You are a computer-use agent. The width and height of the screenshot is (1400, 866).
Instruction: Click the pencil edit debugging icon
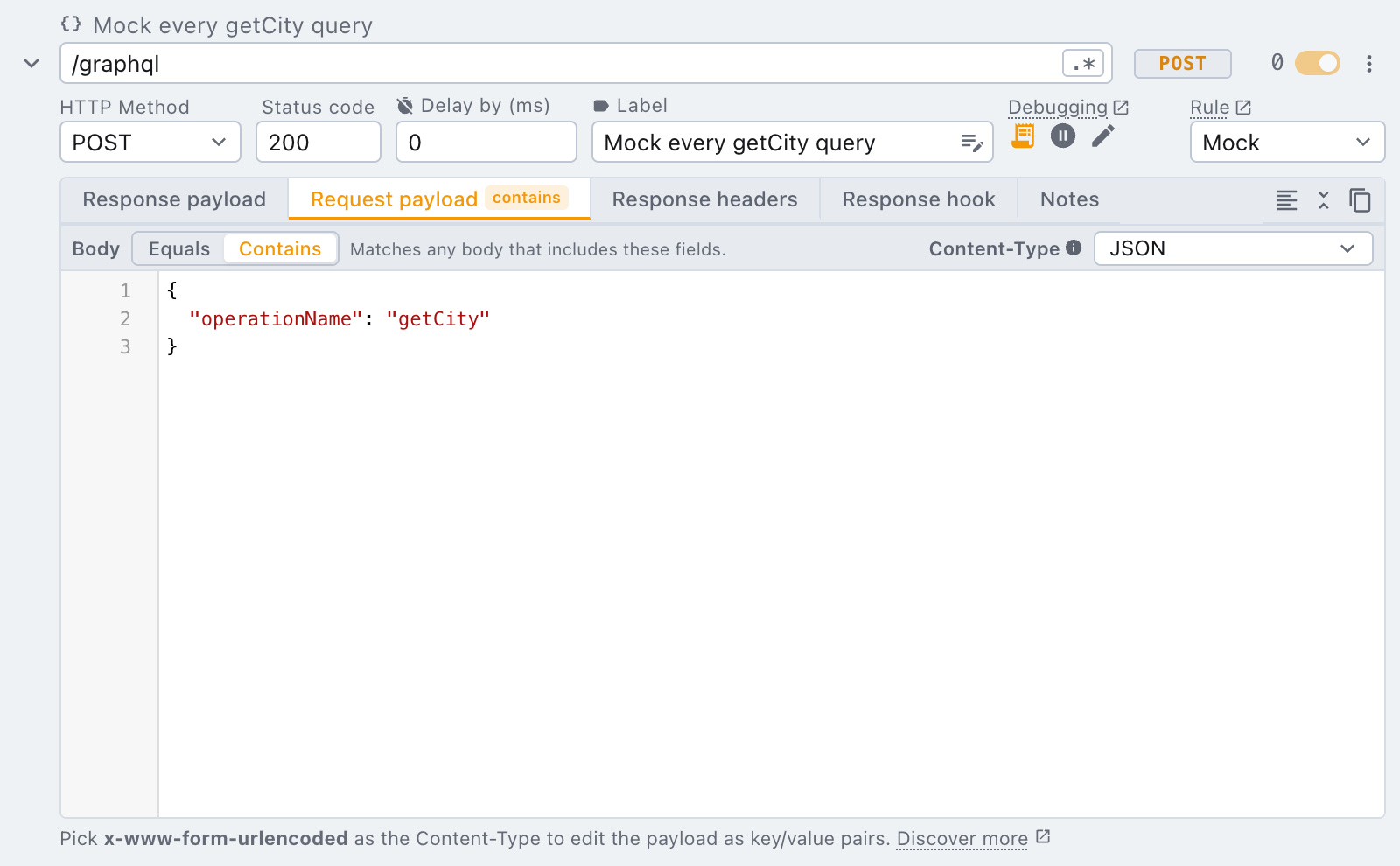[1103, 136]
